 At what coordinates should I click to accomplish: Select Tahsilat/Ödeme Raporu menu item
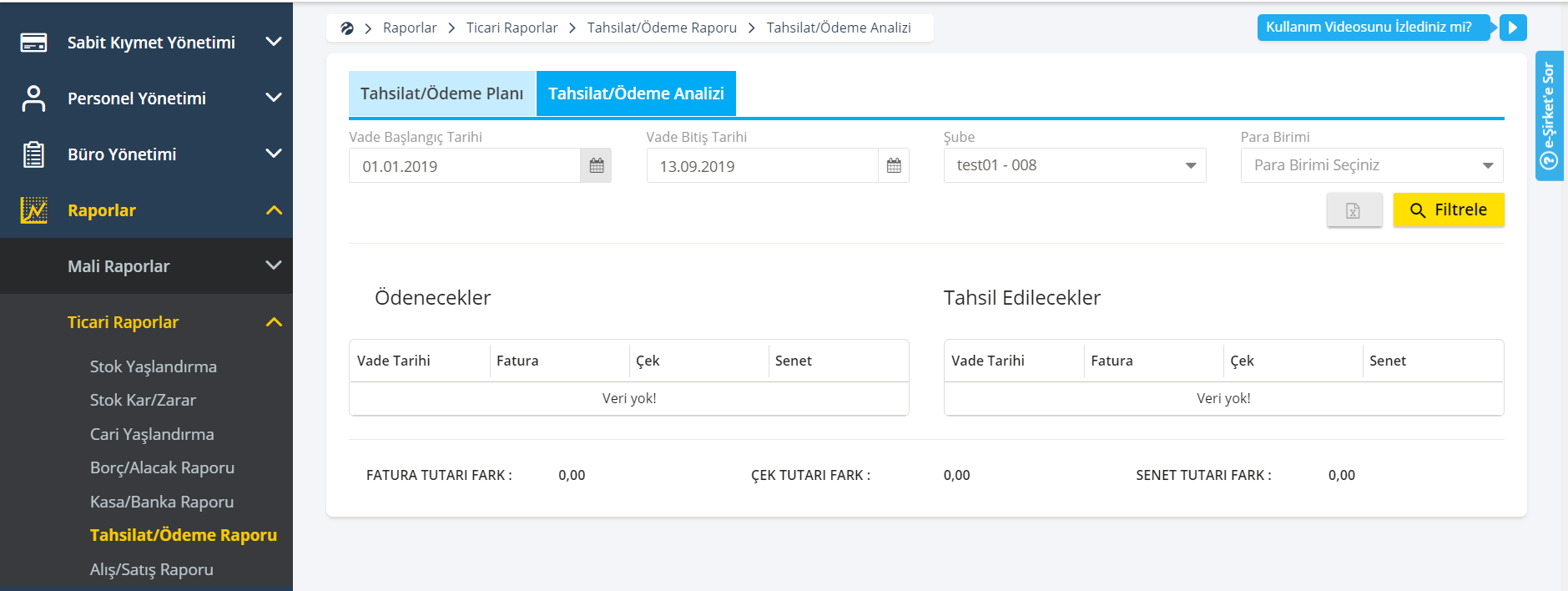coord(184,535)
